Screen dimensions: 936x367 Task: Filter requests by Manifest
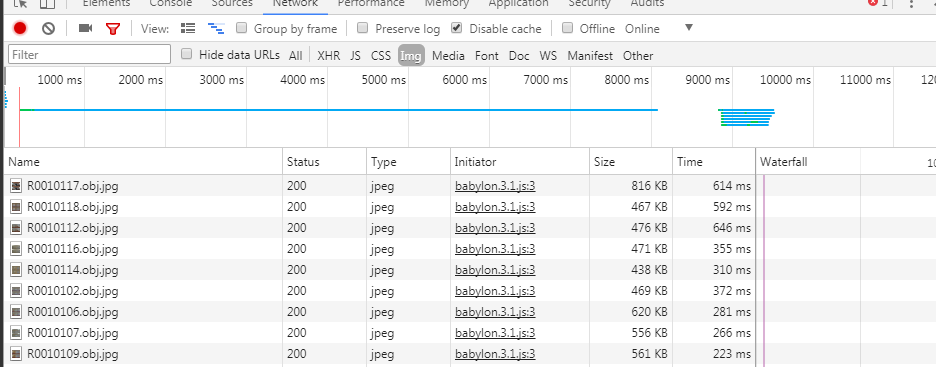(590, 55)
